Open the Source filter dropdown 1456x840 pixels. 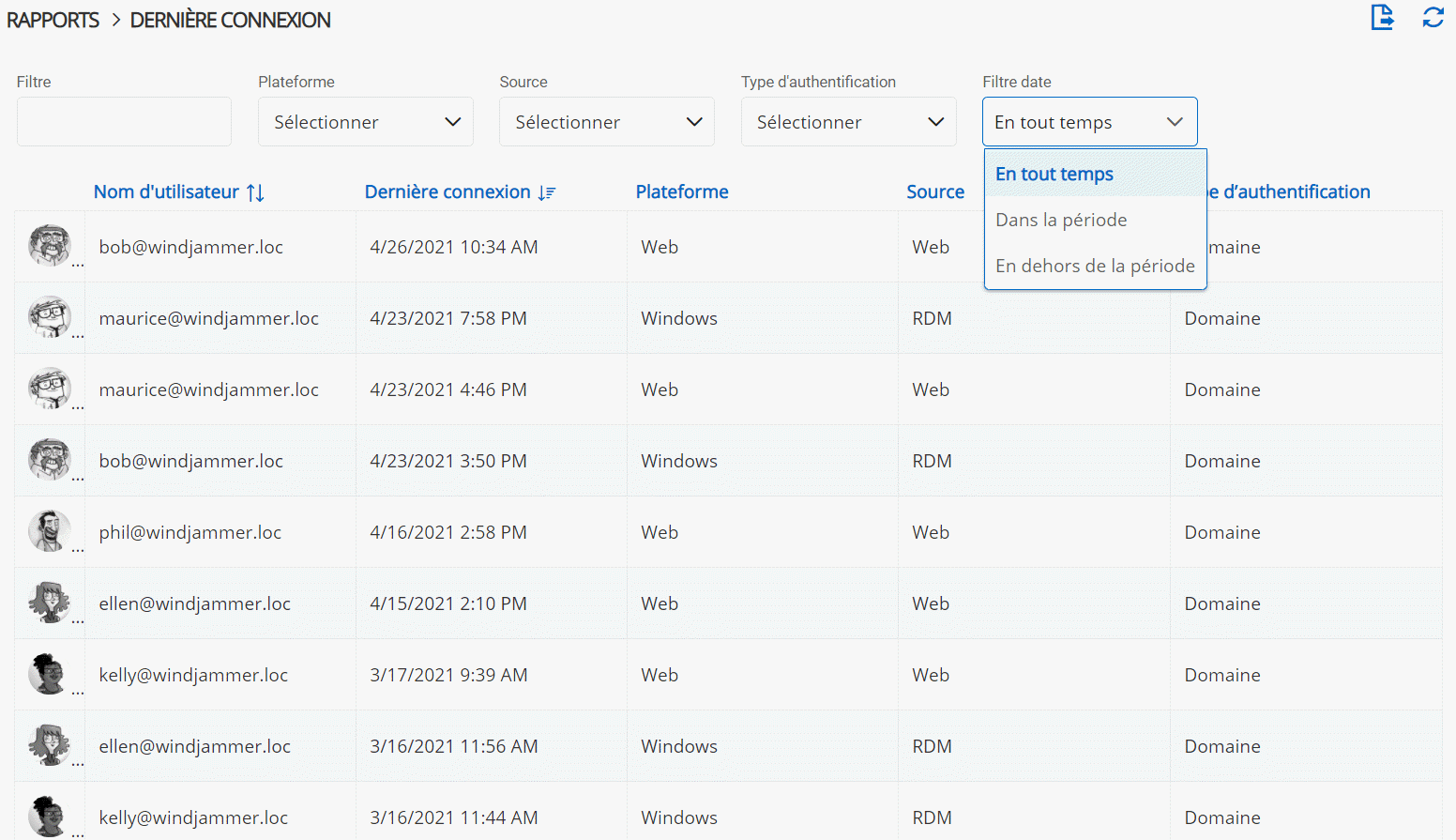[606, 122]
